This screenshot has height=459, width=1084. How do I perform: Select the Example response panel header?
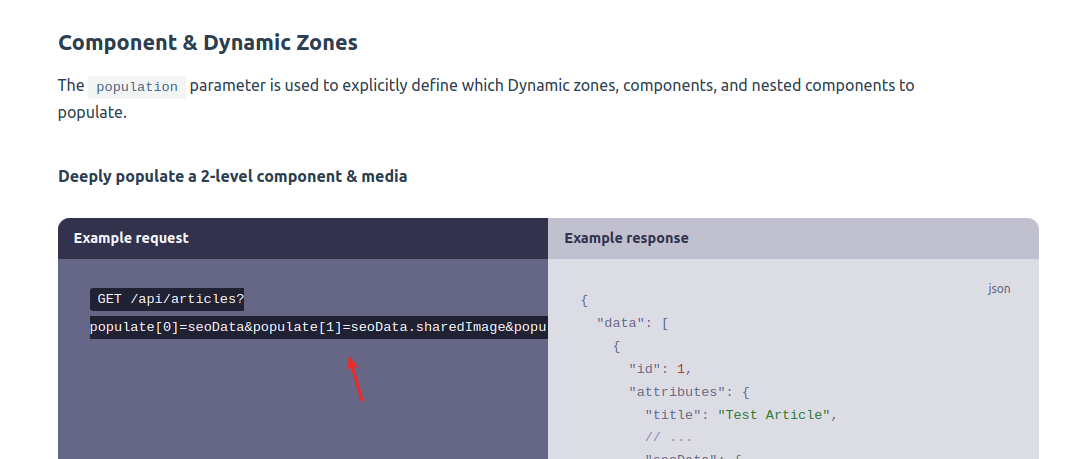click(794, 238)
